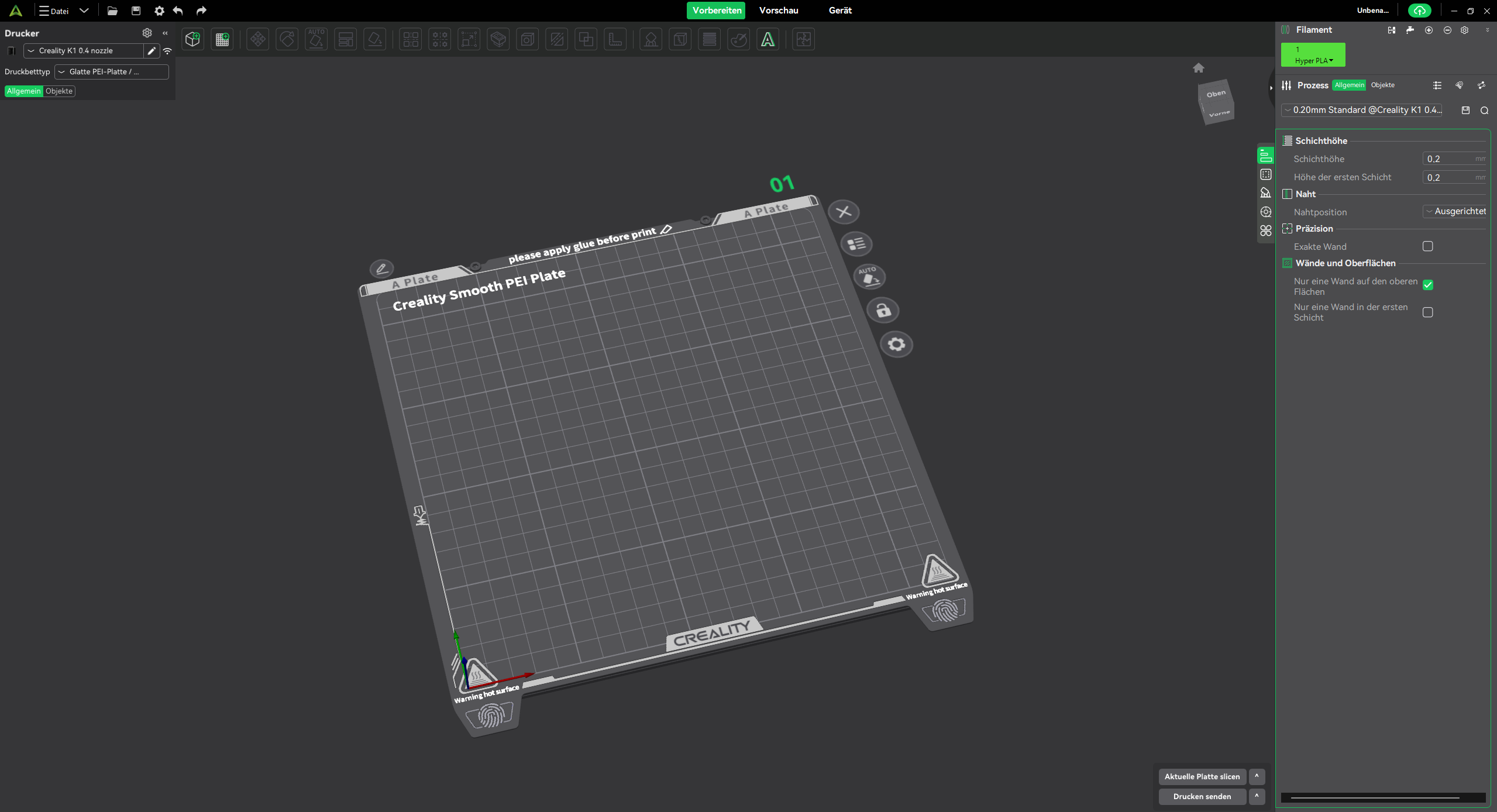Switch to the Vorschau tab
This screenshot has width=1497, height=812.
click(778, 11)
